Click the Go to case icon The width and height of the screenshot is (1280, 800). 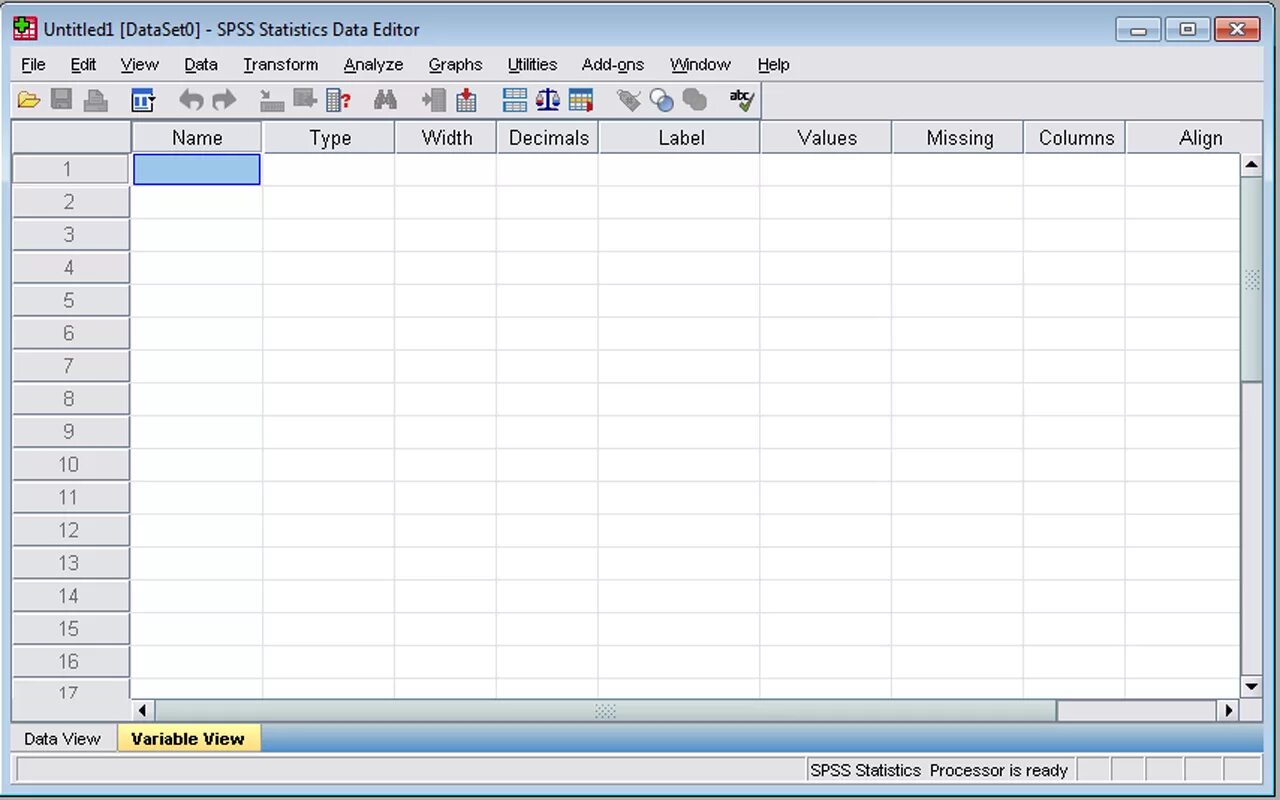click(x=272, y=100)
